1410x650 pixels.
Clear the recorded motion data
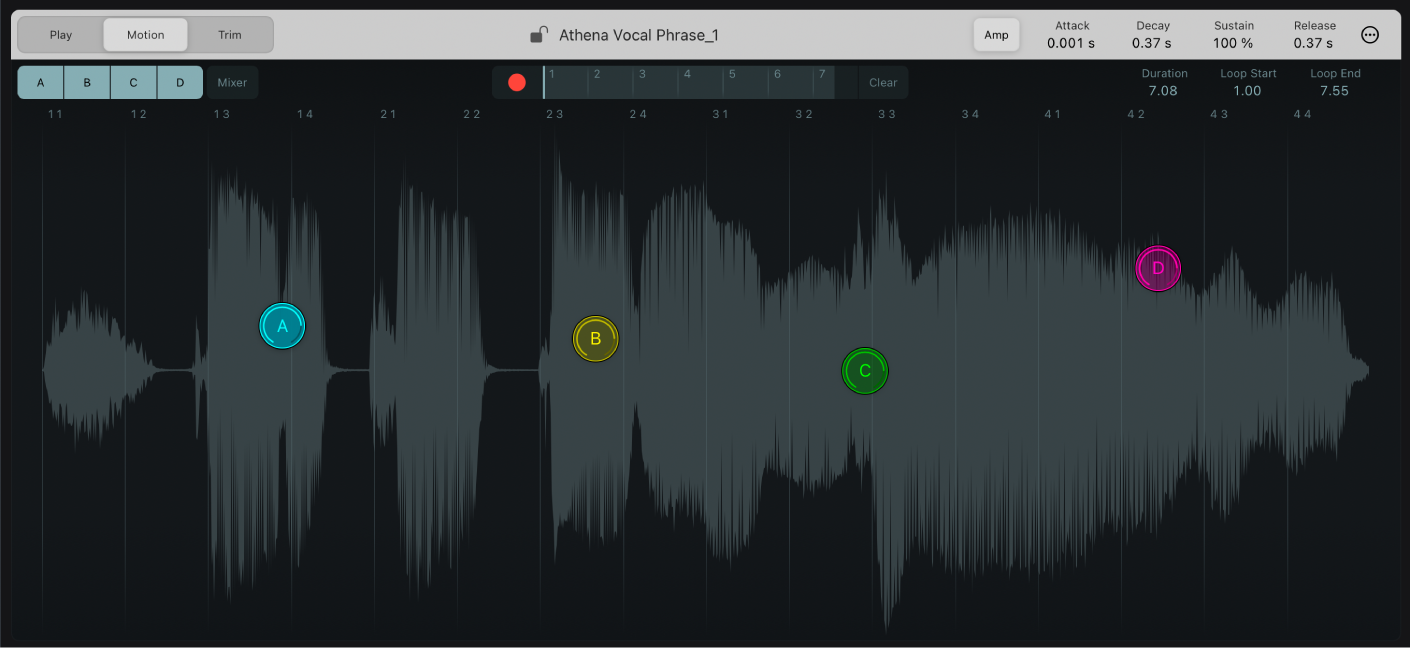pyautogui.click(x=883, y=82)
